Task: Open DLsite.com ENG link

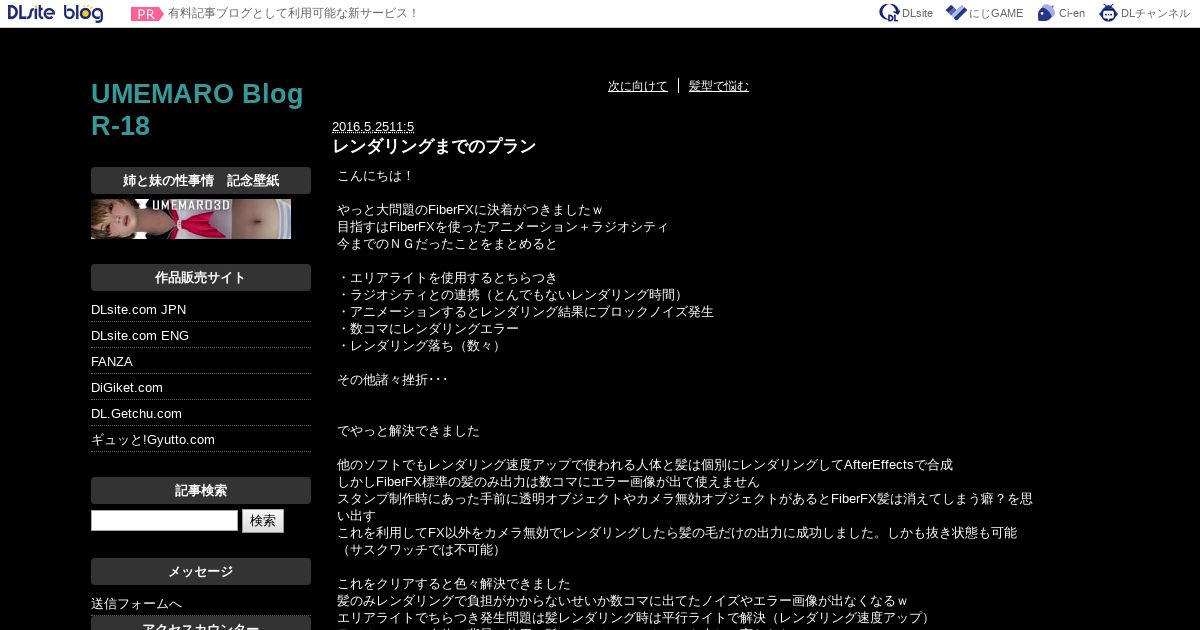Action: [140, 336]
